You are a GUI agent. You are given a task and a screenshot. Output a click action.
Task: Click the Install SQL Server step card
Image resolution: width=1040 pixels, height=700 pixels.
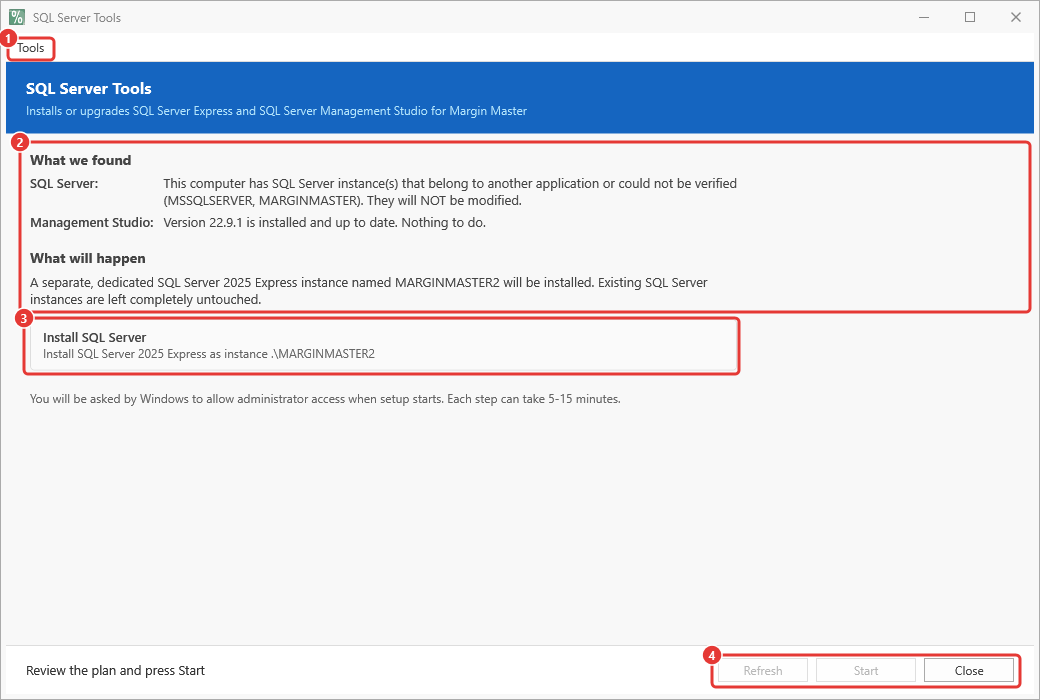(x=382, y=346)
